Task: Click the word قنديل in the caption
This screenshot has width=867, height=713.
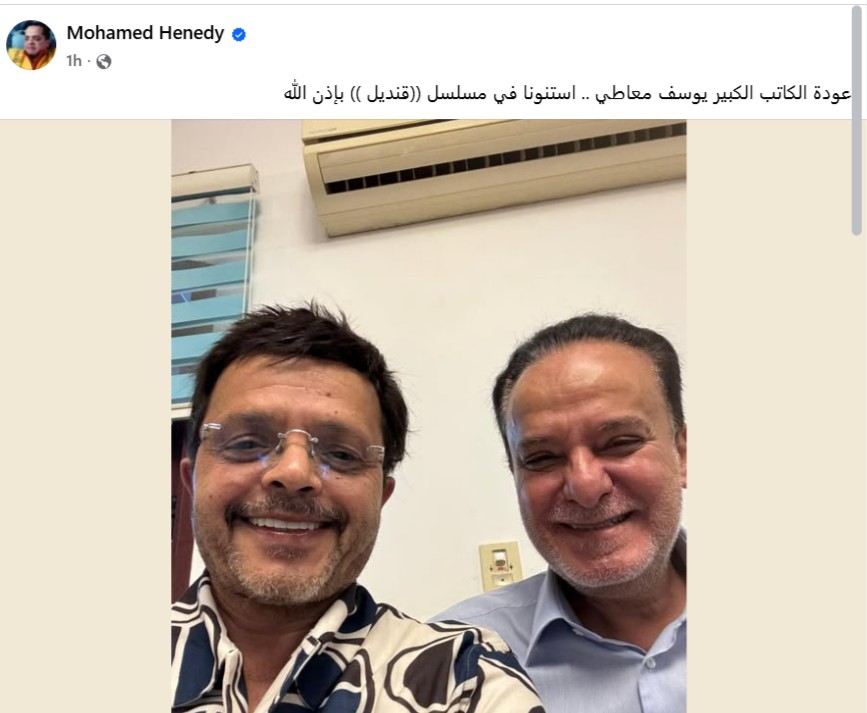Action: click(385, 93)
